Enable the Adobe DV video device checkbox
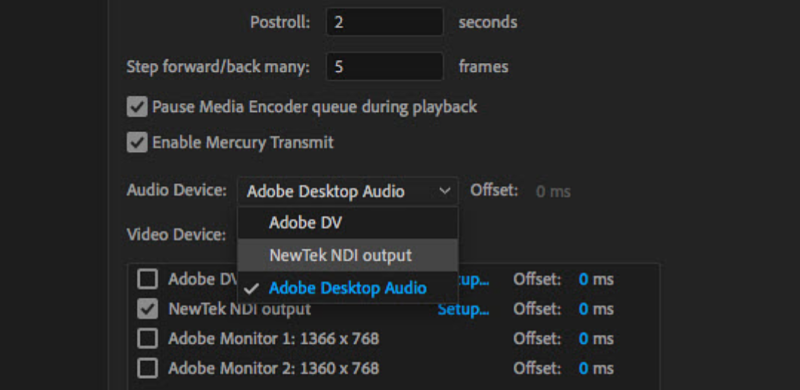 pos(147,279)
